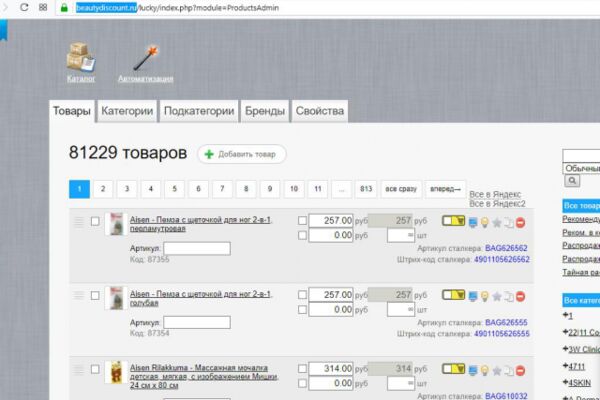Open the Каталог boxes icon
This screenshot has width=600, height=400.
click(x=81, y=57)
